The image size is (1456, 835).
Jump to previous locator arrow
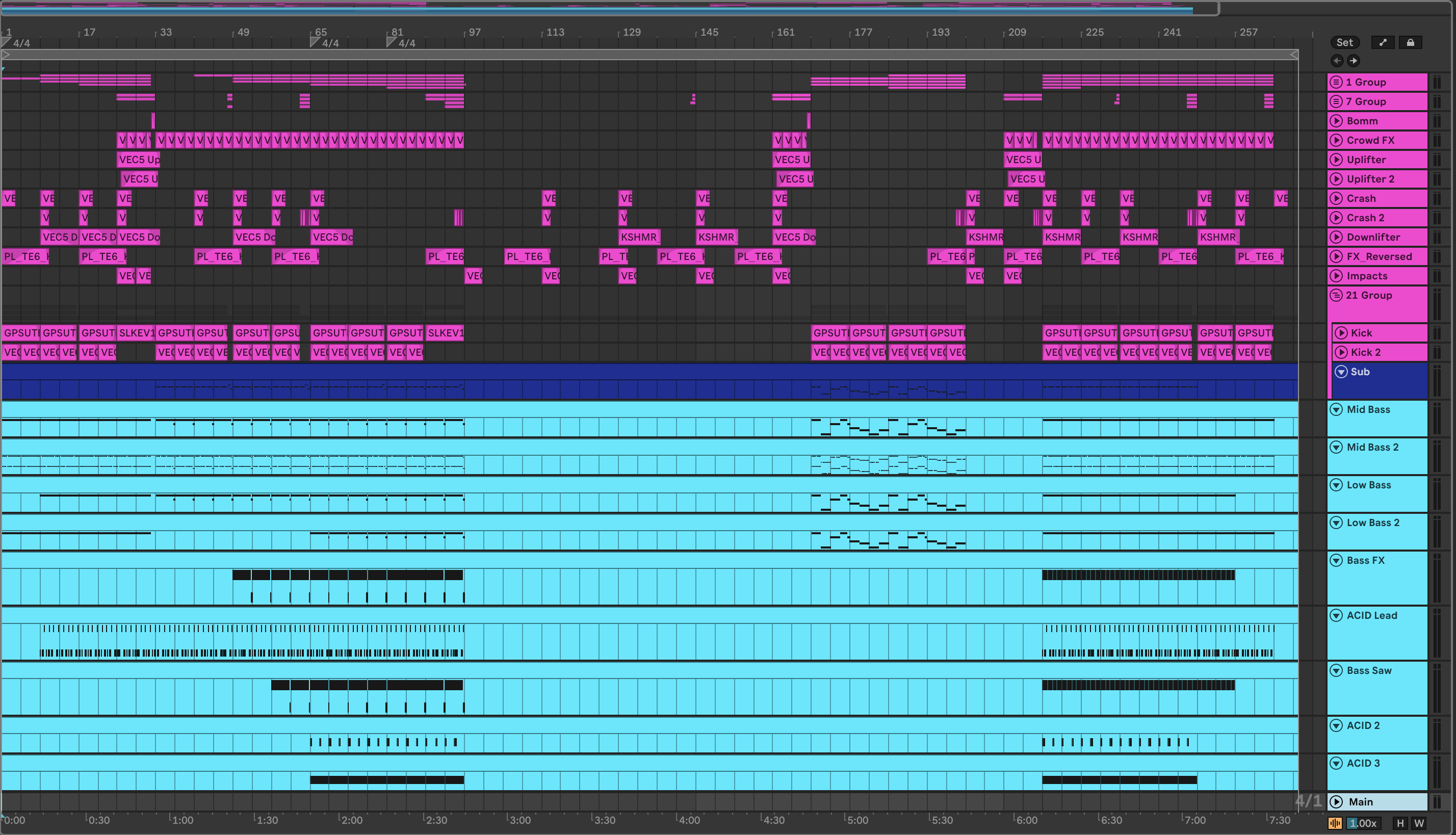[1337, 61]
